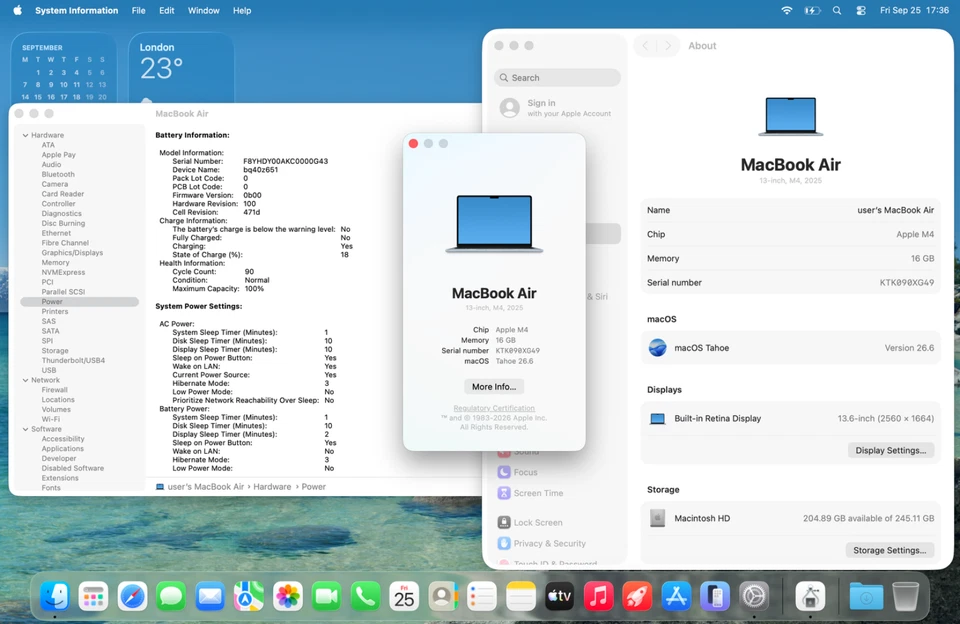Select Wi-Fi under Network
Viewport: 960px width, 624px height.
[x=51, y=419]
